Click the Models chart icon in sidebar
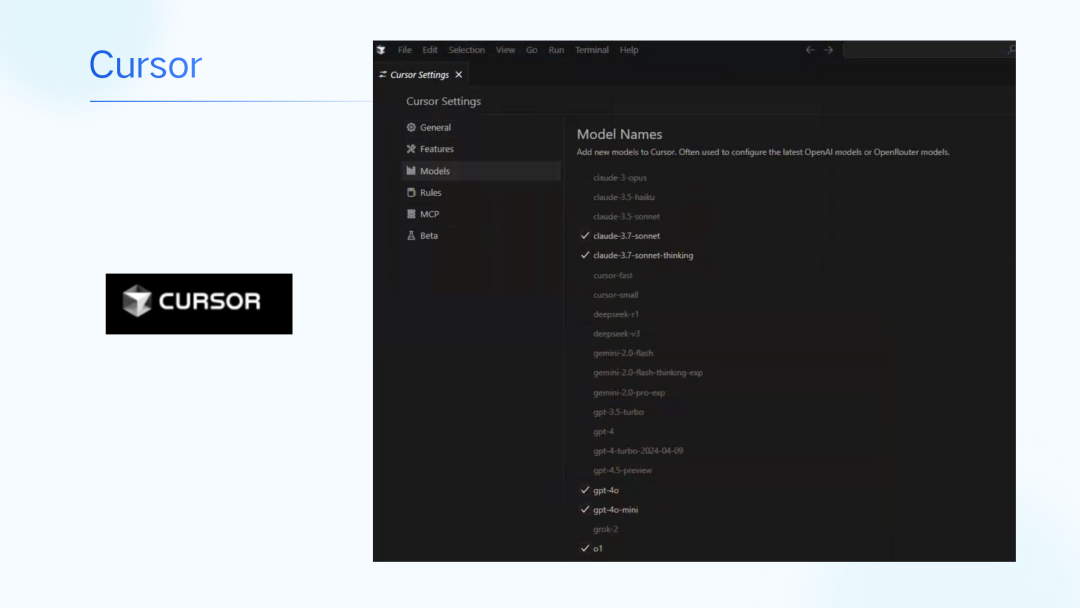Screen dimensions: 1080x608 (x=411, y=171)
